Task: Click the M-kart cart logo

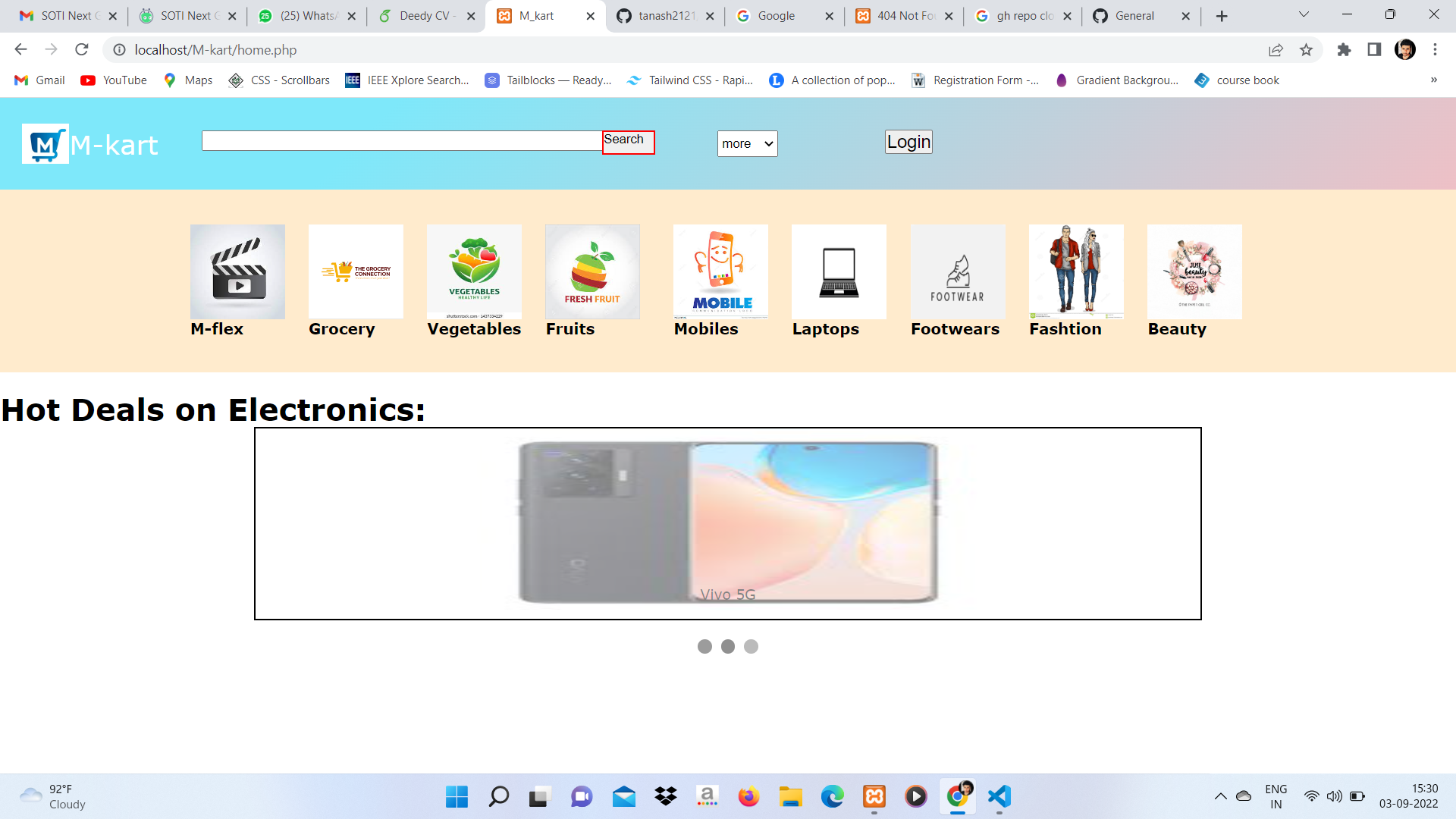Action: tap(45, 144)
